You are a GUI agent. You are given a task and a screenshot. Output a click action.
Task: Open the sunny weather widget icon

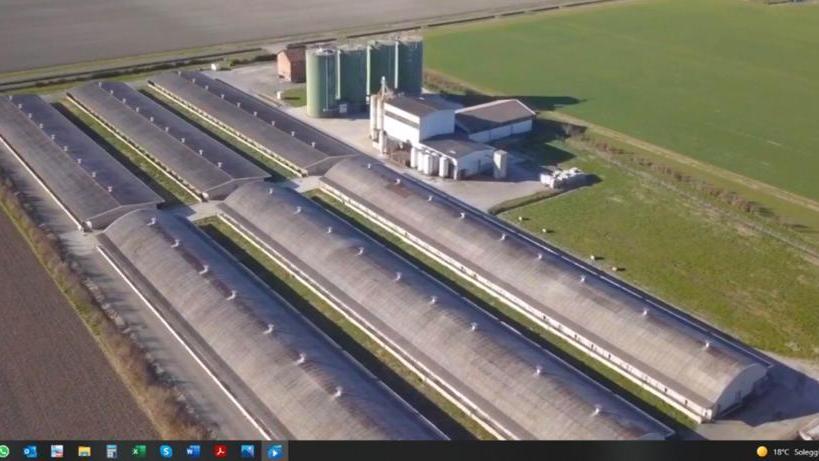click(x=762, y=452)
